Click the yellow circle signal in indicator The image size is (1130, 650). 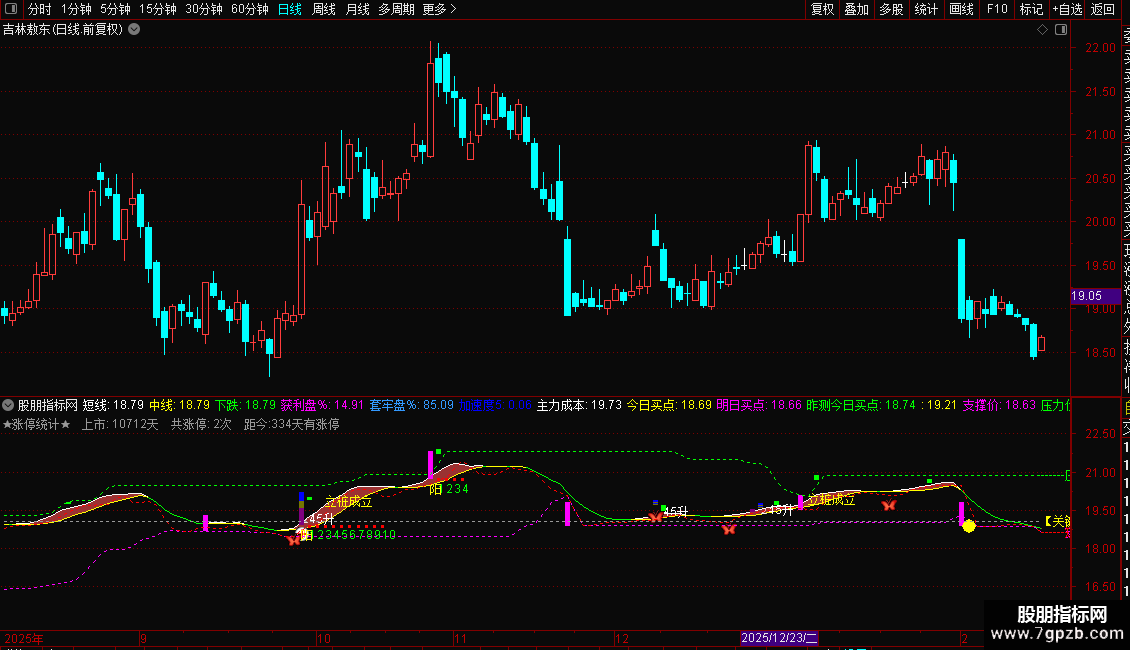pyautogui.click(x=969, y=527)
